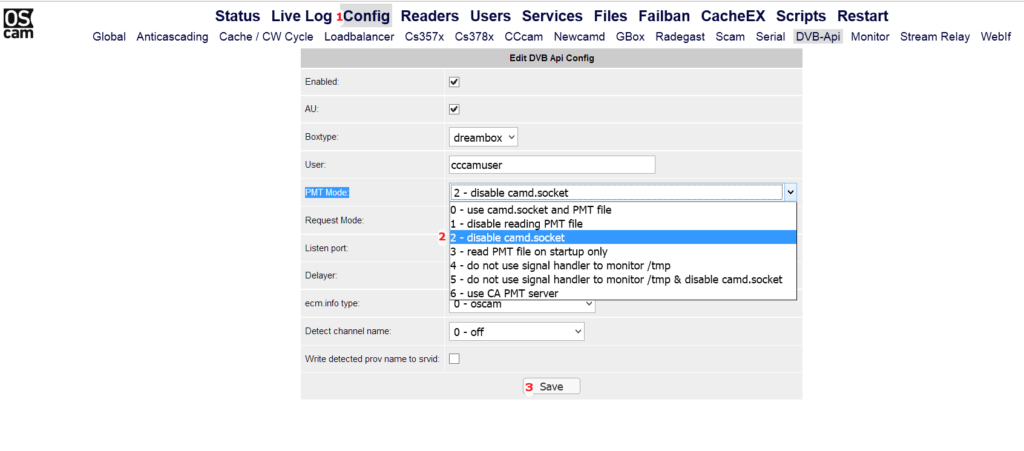1024x451 pixels.
Task: Open the Config menu
Action: click(x=366, y=16)
